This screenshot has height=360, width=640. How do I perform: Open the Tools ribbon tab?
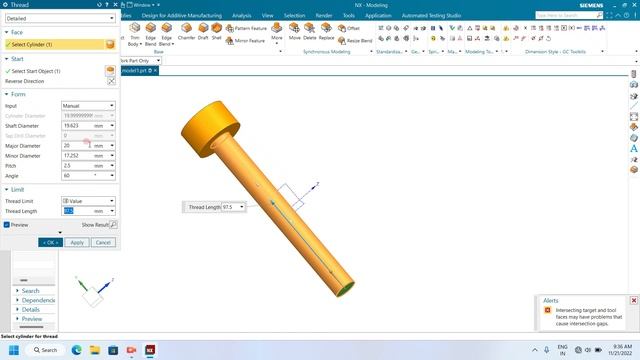coord(349,16)
